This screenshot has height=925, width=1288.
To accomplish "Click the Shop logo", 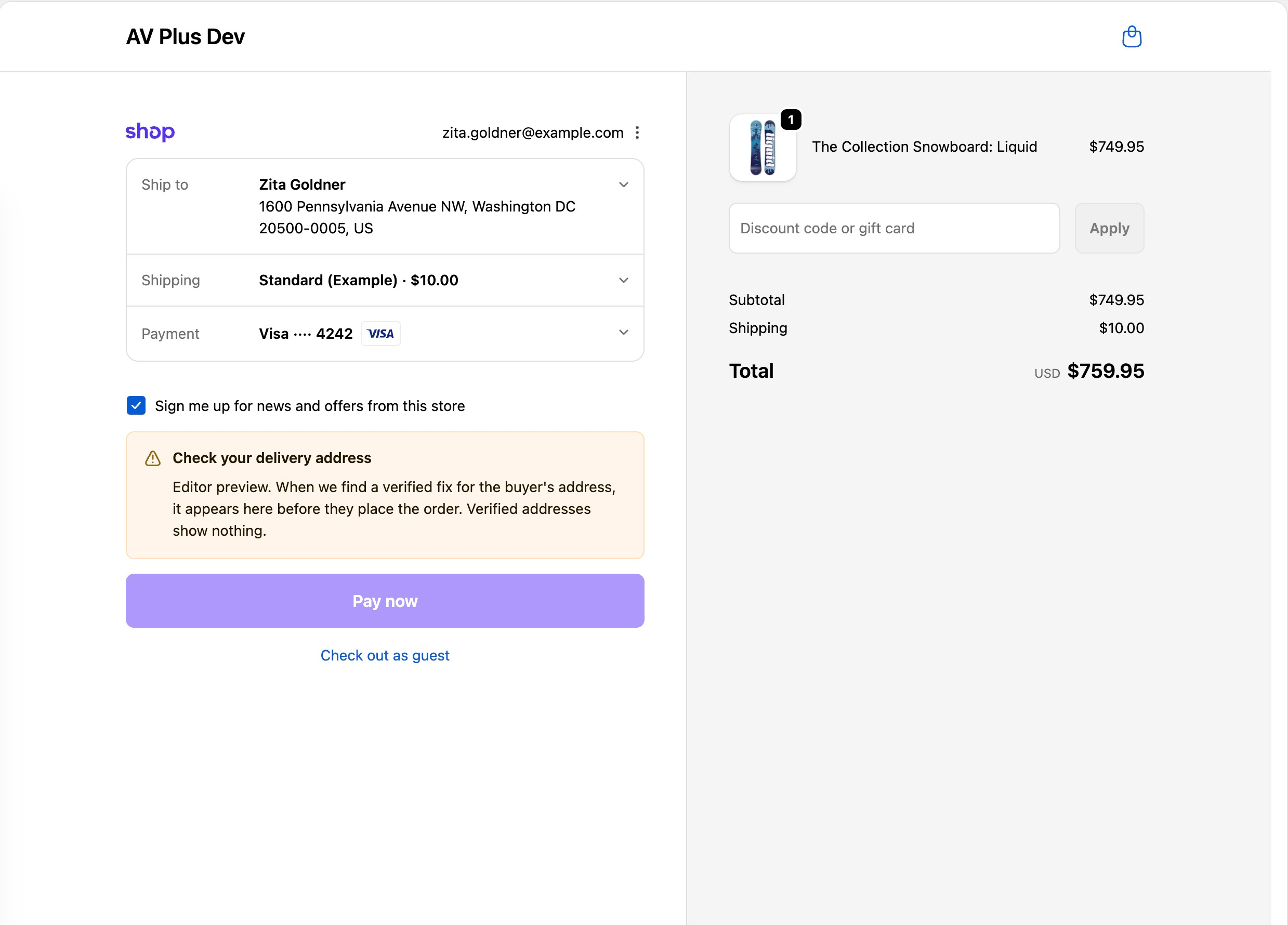I will [150, 132].
